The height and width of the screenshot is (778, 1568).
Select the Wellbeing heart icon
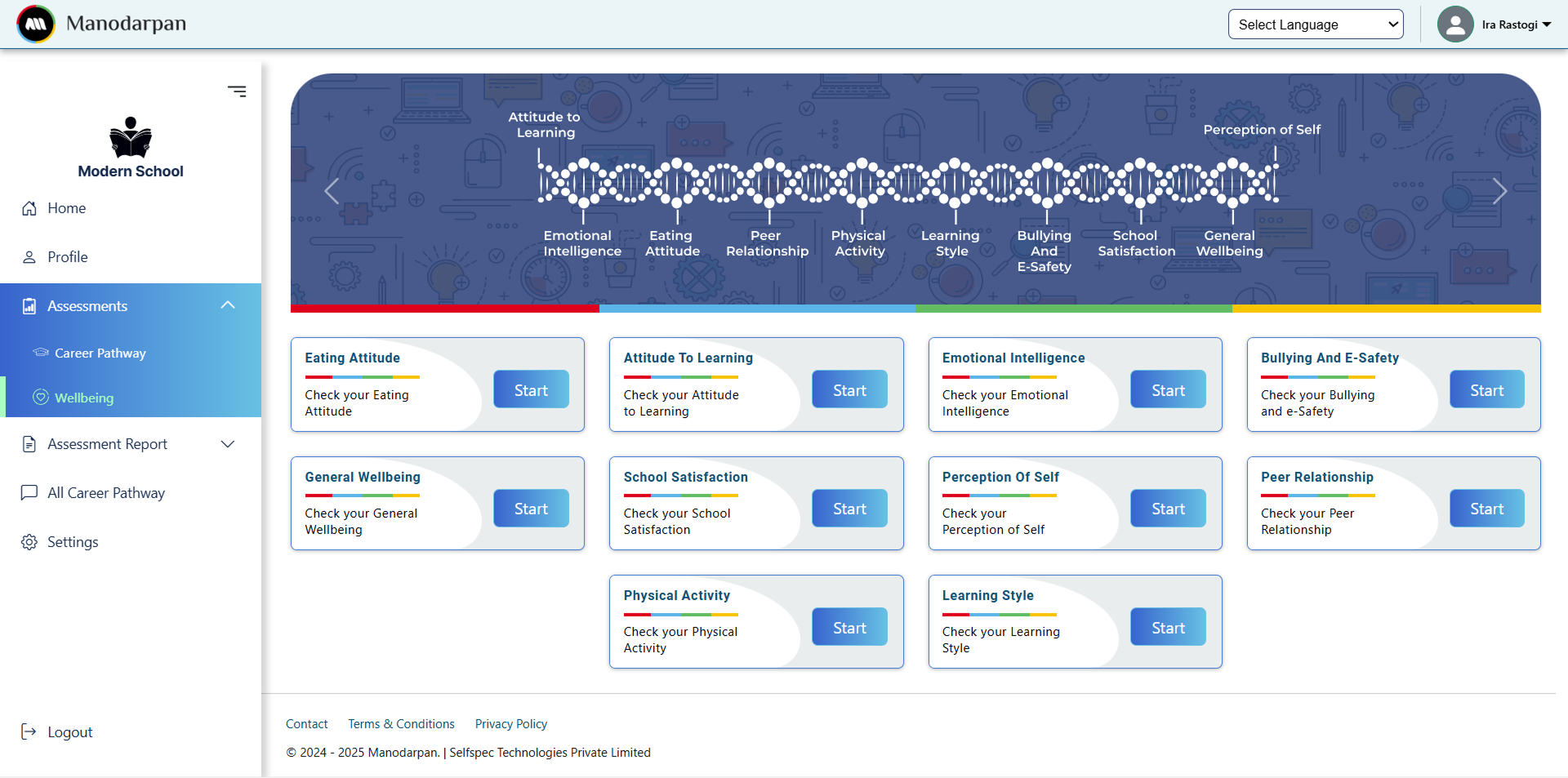pyautogui.click(x=40, y=398)
